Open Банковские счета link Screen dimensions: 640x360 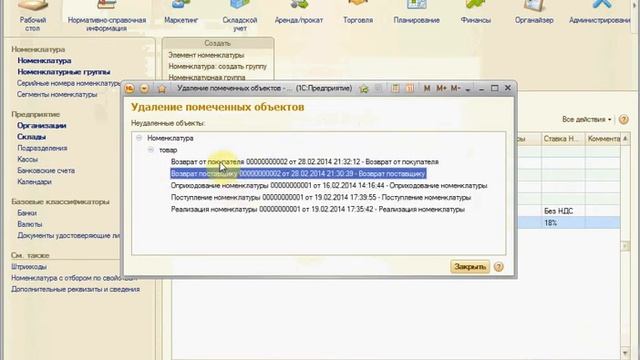pyautogui.click(x=46, y=170)
